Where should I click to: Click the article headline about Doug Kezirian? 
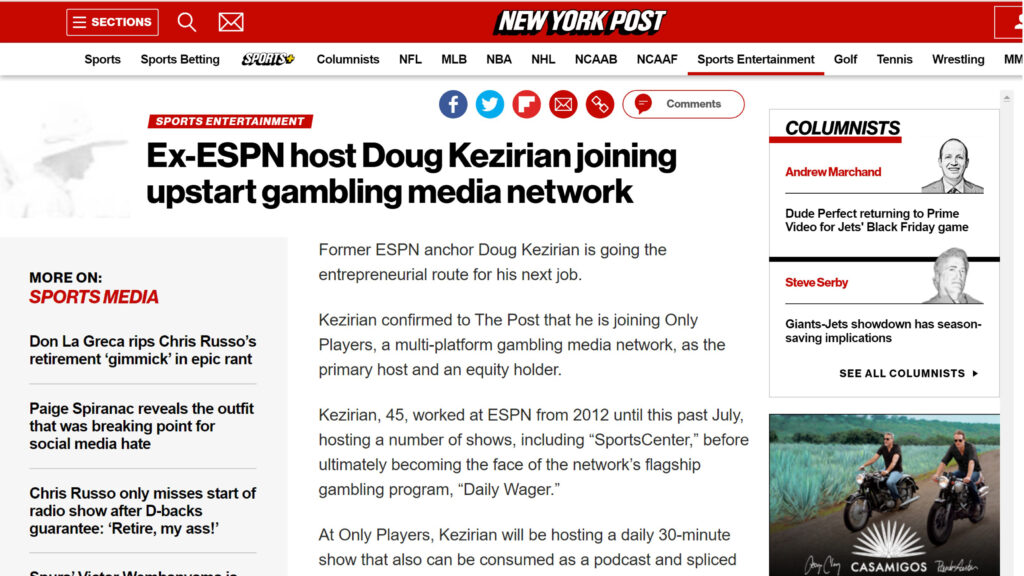[411, 174]
